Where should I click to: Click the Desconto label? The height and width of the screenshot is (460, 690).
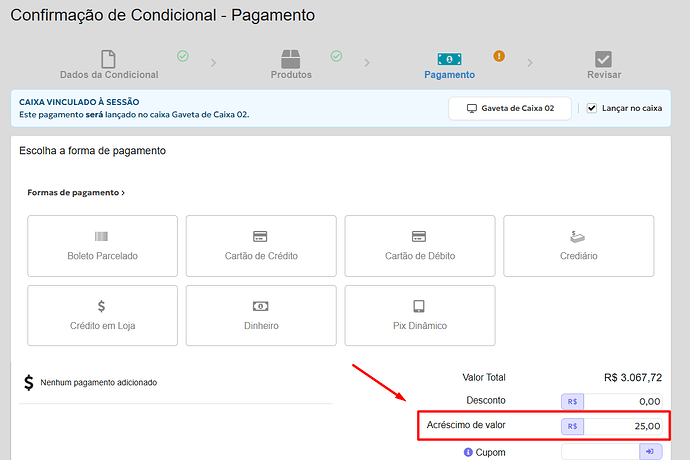coord(486,401)
